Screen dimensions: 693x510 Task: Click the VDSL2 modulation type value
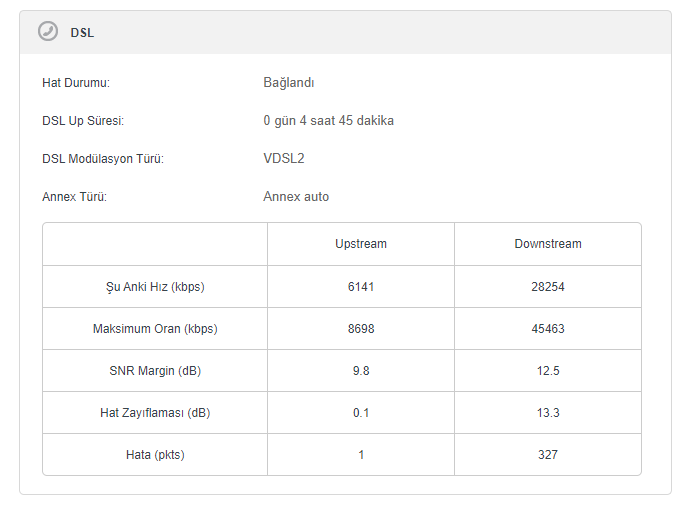click(284, 159)
